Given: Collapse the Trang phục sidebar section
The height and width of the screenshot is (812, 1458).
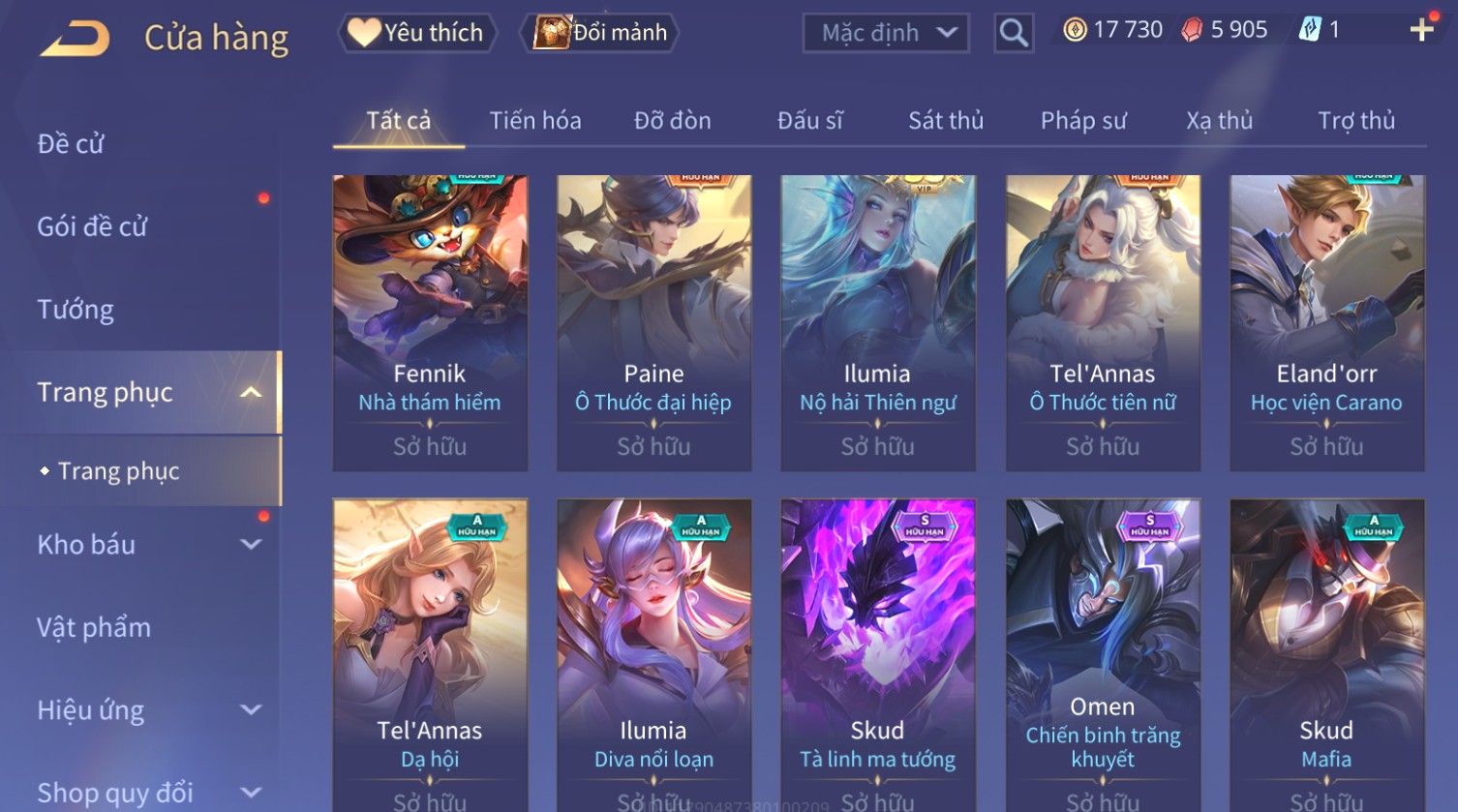Looking at the screenshot, I should coord(251,392).
